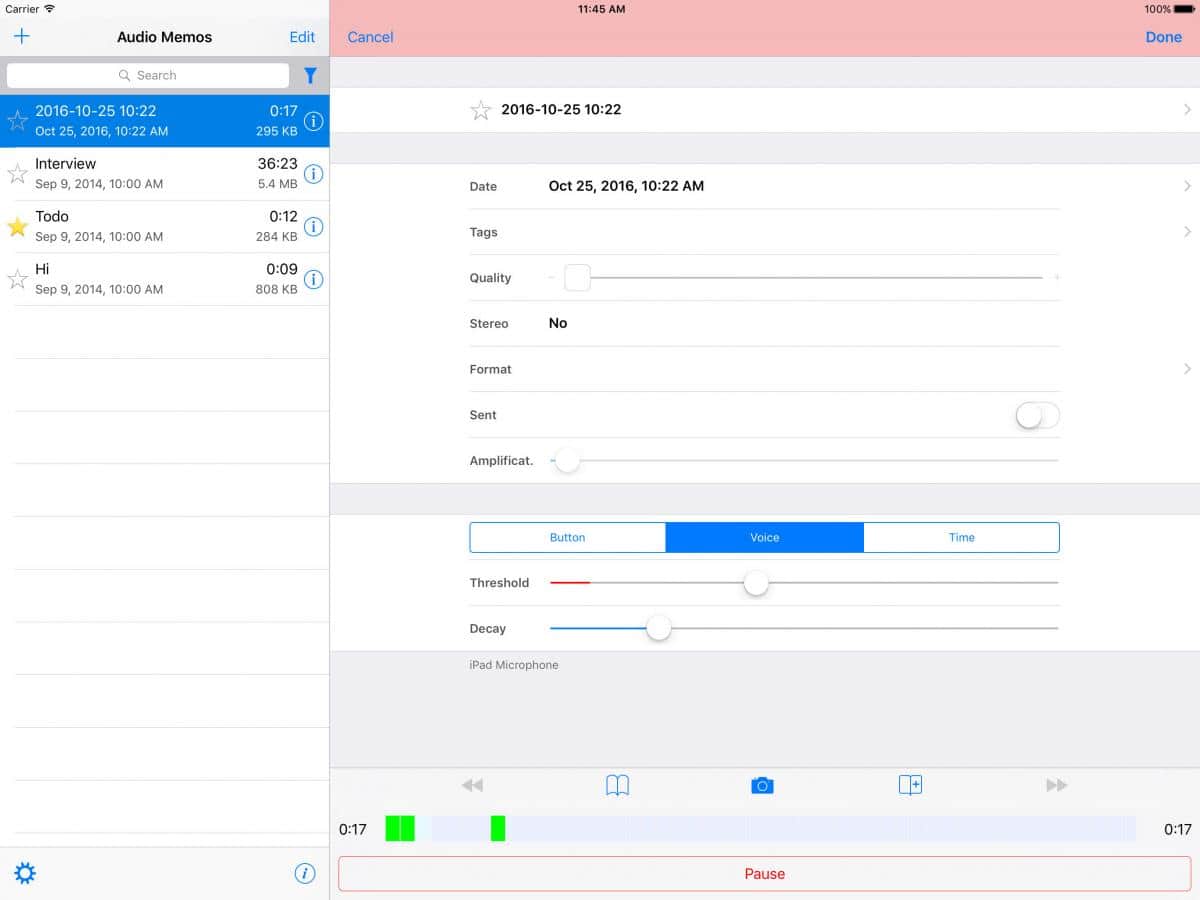Open settings gear in sidebar footer
This screenshot has width=1200, height=900.
click(x=25, y=873)
